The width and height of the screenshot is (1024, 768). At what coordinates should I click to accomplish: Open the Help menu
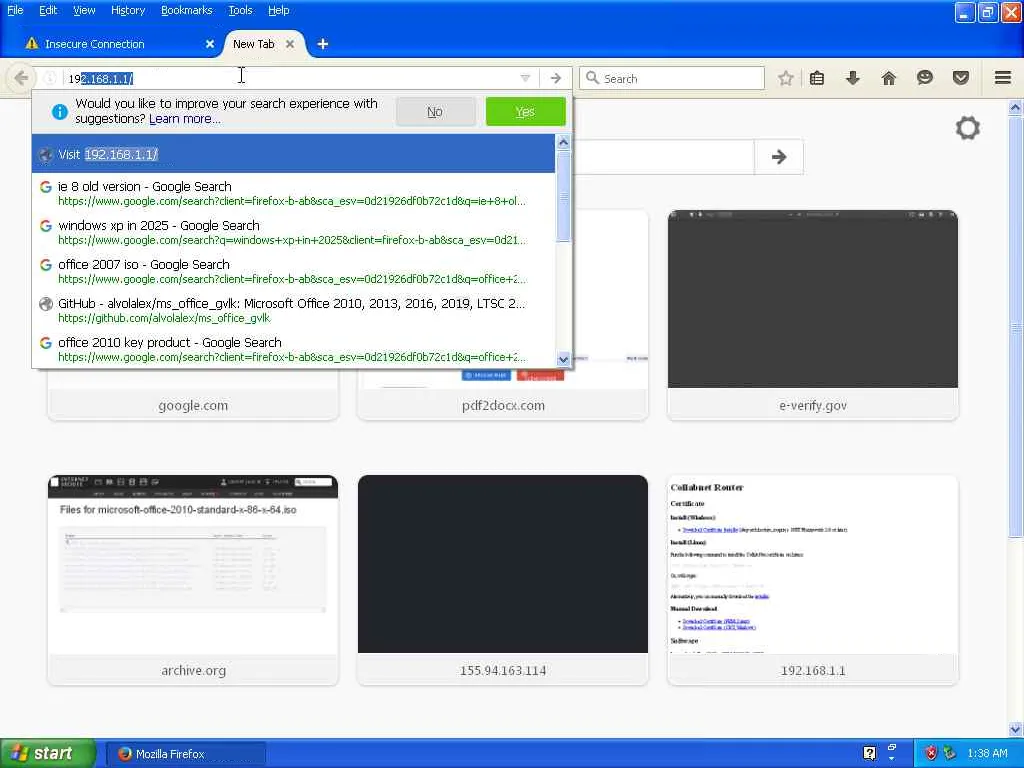[278, 10]
